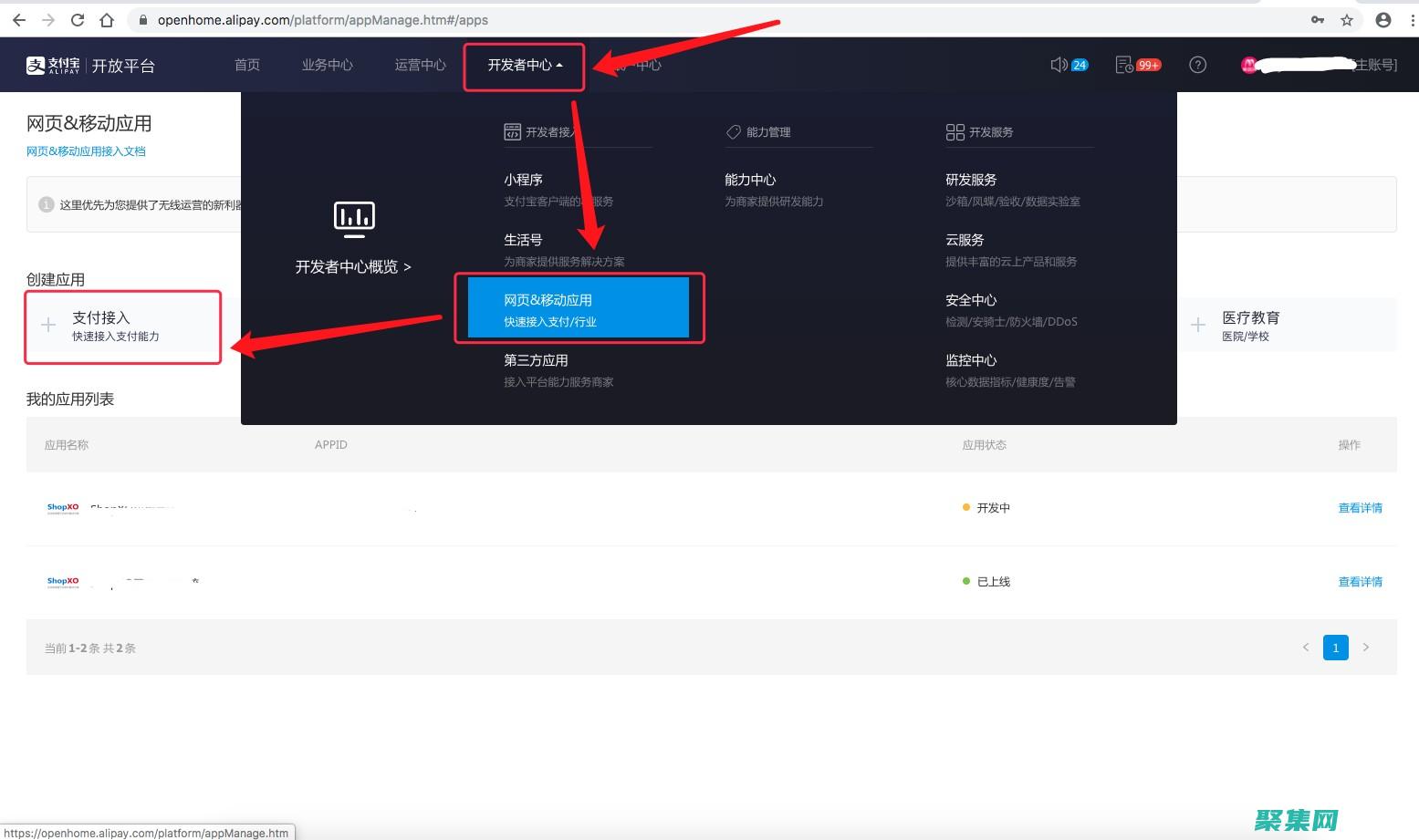Click page number 1 in pagination
This screenshot has height=840, width=1419.
pyautogui.click(x=1335, y=647)
